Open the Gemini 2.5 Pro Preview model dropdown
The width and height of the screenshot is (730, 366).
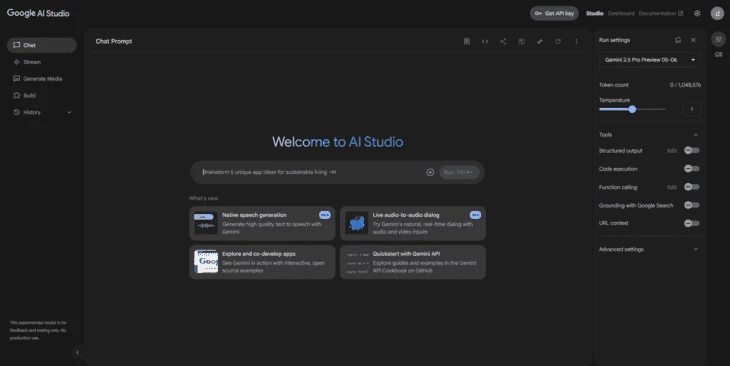click(649, 60)
